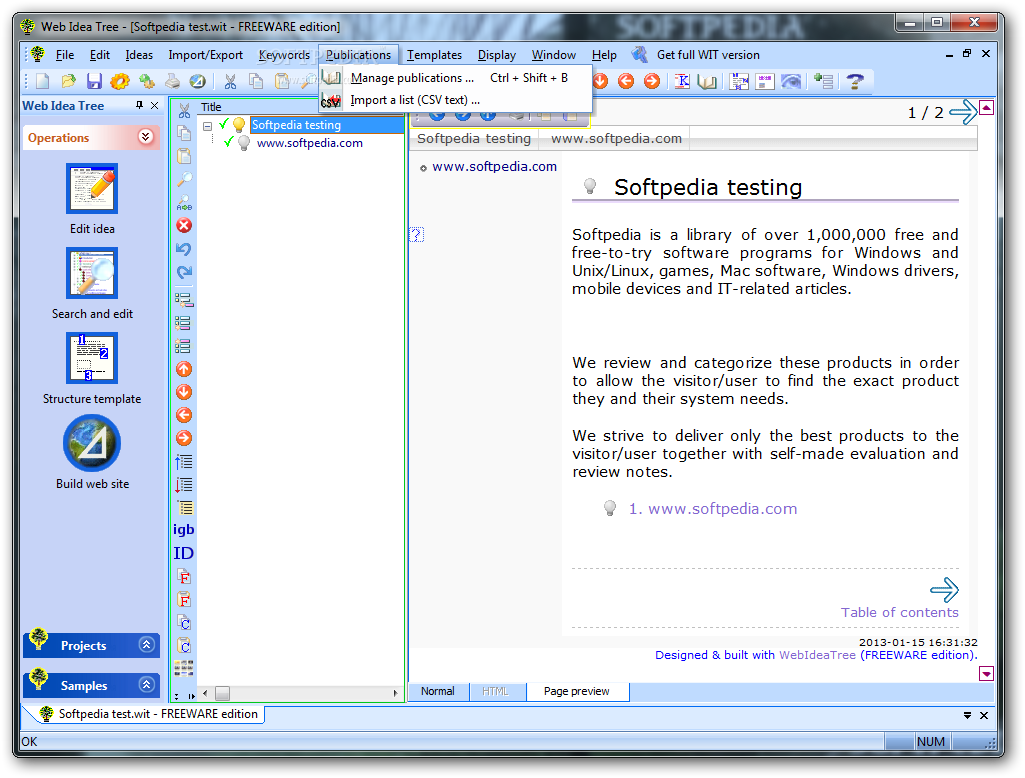Click the magenta down arrow at preview bottom
The width and height of the screenshot is (1025, 778).
pyautogui.click(x=986, y=673)
